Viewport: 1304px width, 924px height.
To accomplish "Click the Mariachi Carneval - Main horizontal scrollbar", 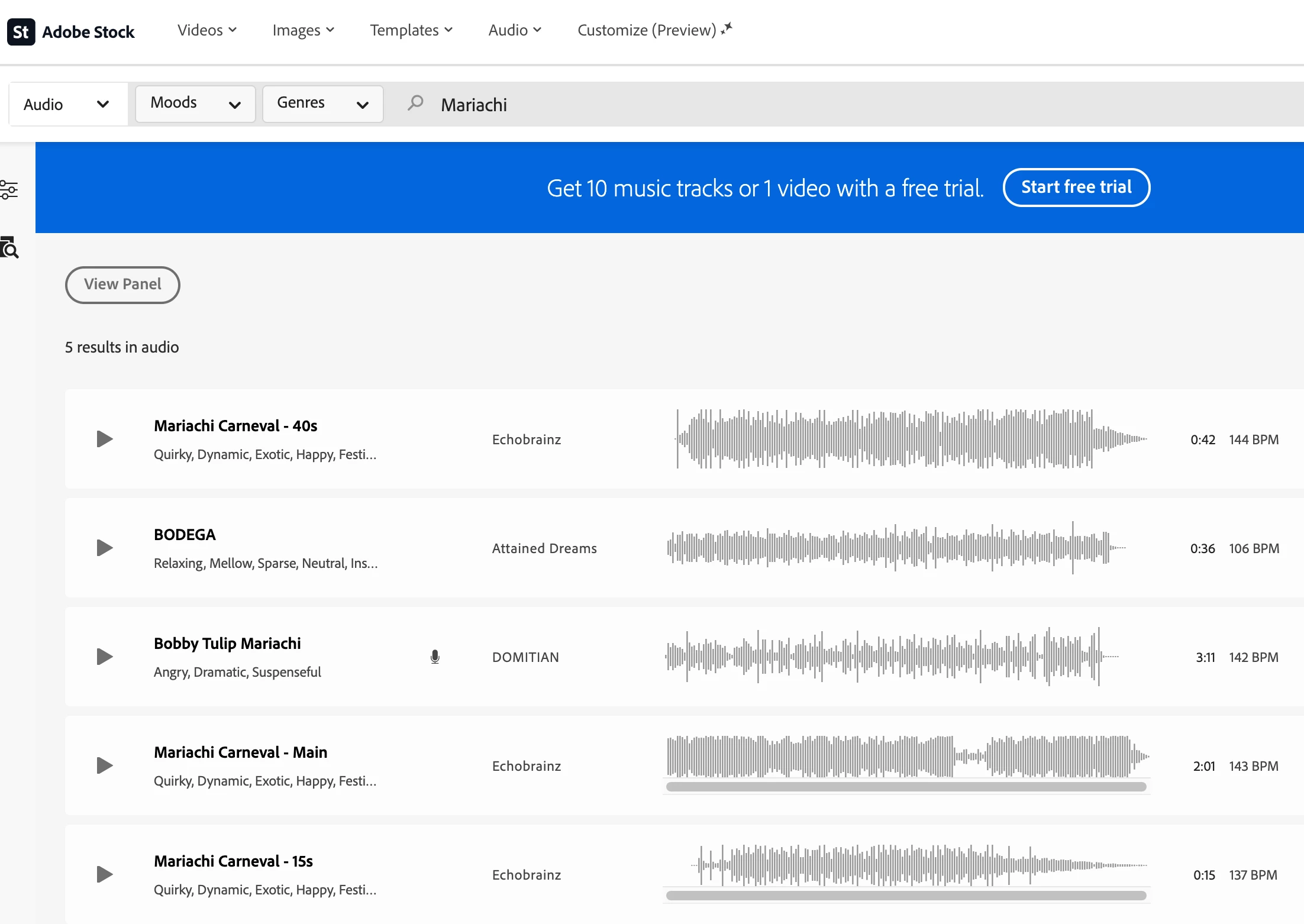I will (906, 787).
